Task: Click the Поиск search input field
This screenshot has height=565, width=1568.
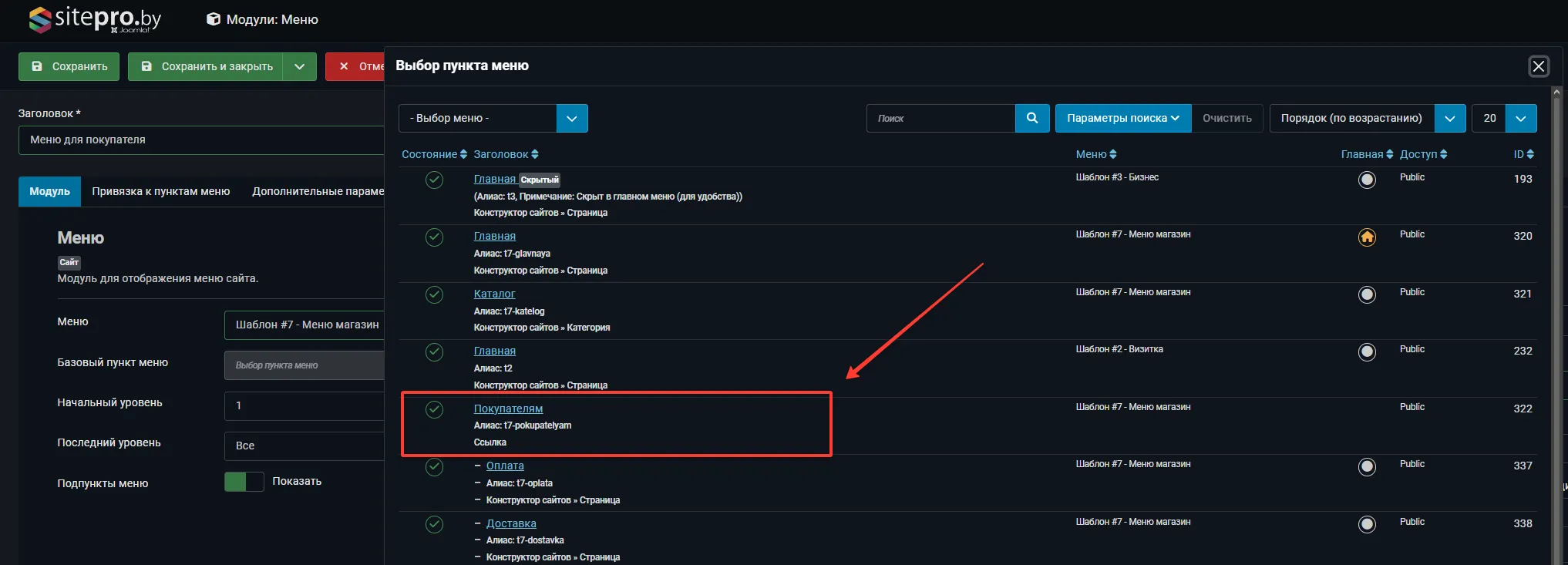Action: point(940,118)
